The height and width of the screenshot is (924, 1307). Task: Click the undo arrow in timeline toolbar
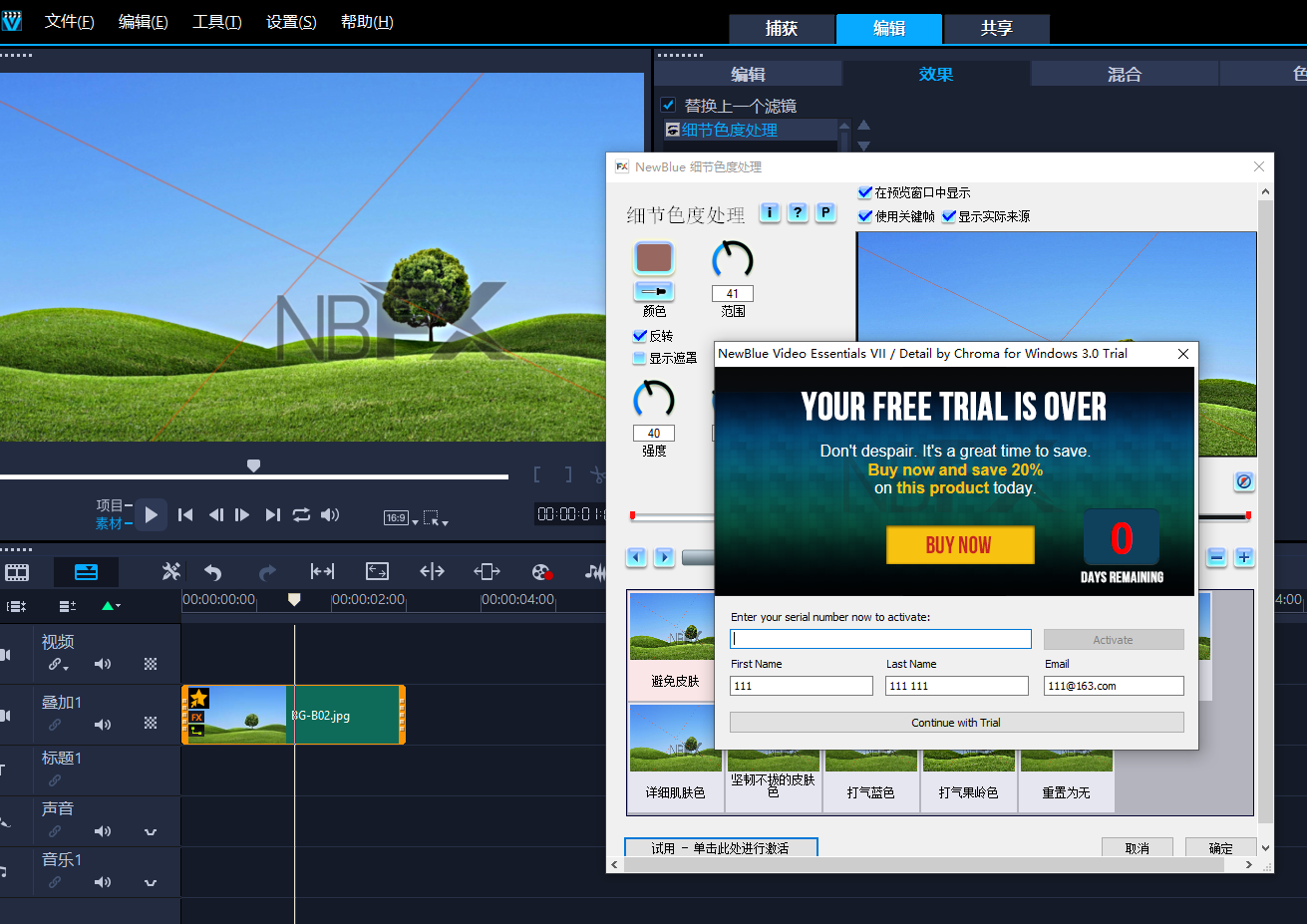point(212,572)
